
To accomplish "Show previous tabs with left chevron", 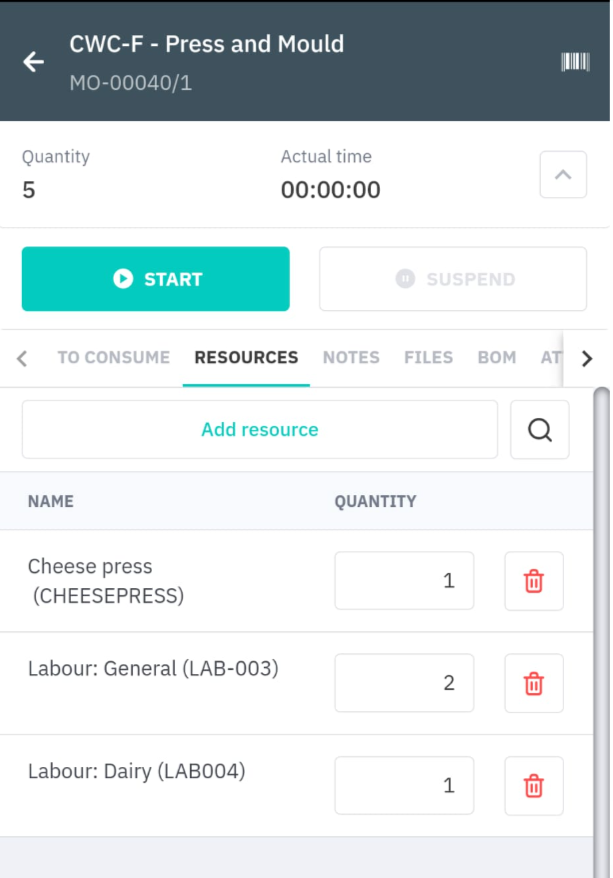I will point(22,358).
